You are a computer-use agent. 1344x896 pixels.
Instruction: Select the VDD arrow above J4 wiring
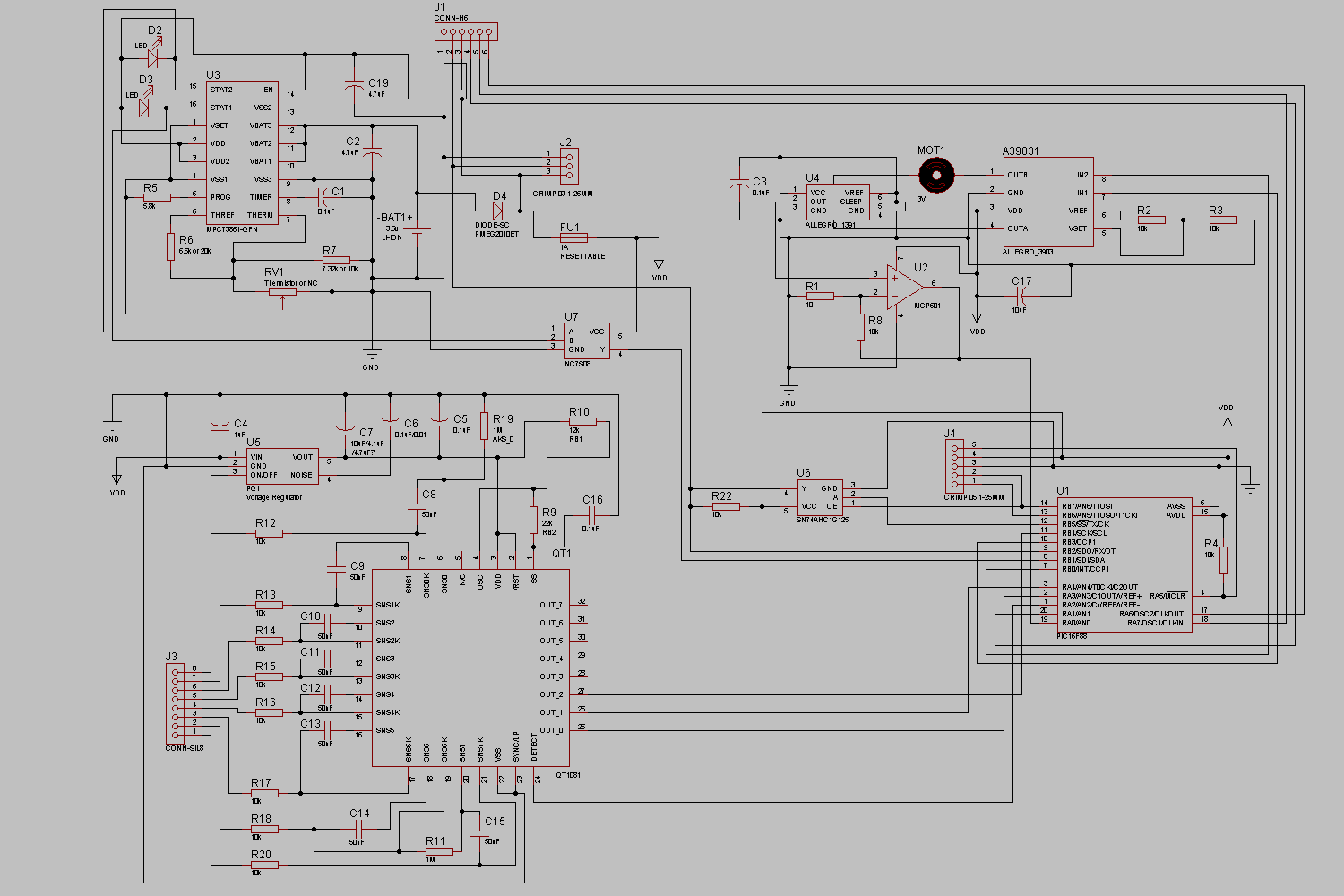coord(1227,421)
